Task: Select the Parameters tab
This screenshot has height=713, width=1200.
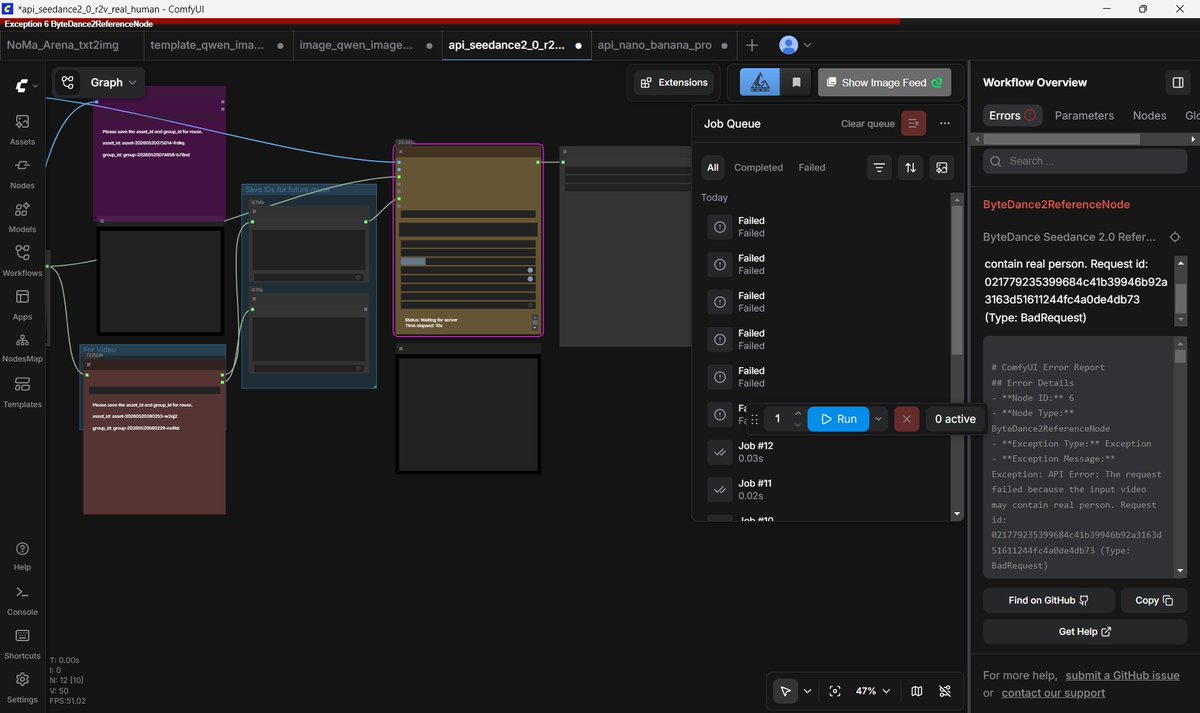Action: pos(1084,115)
